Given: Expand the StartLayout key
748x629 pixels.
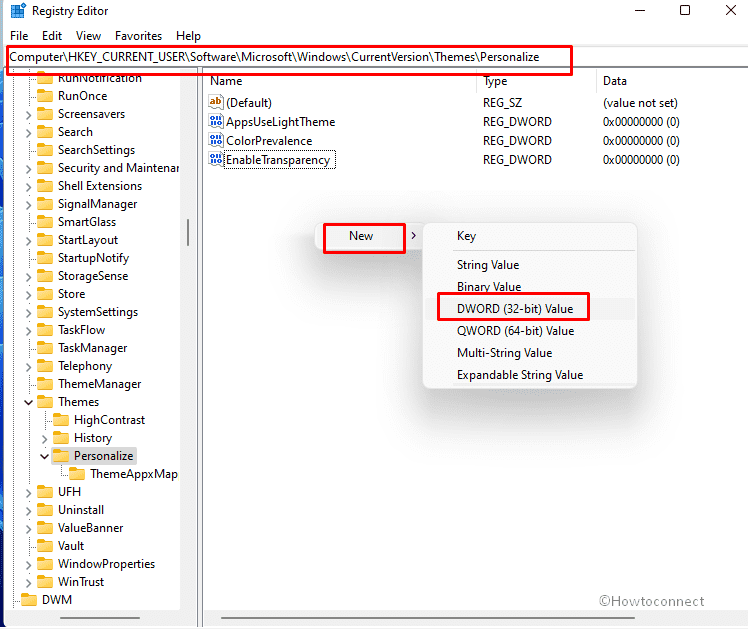Looking at the screenshot, I should point(28,241).
